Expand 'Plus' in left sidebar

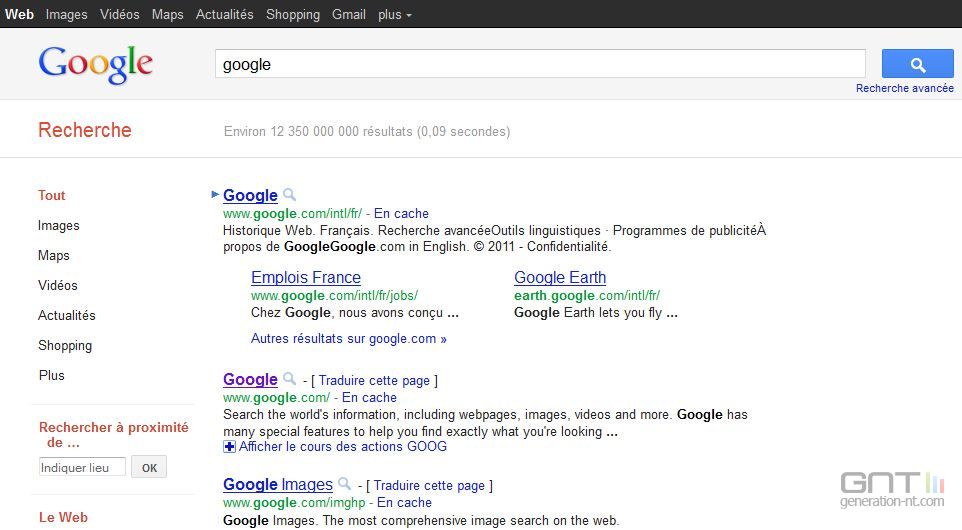[x=51, y=375]
